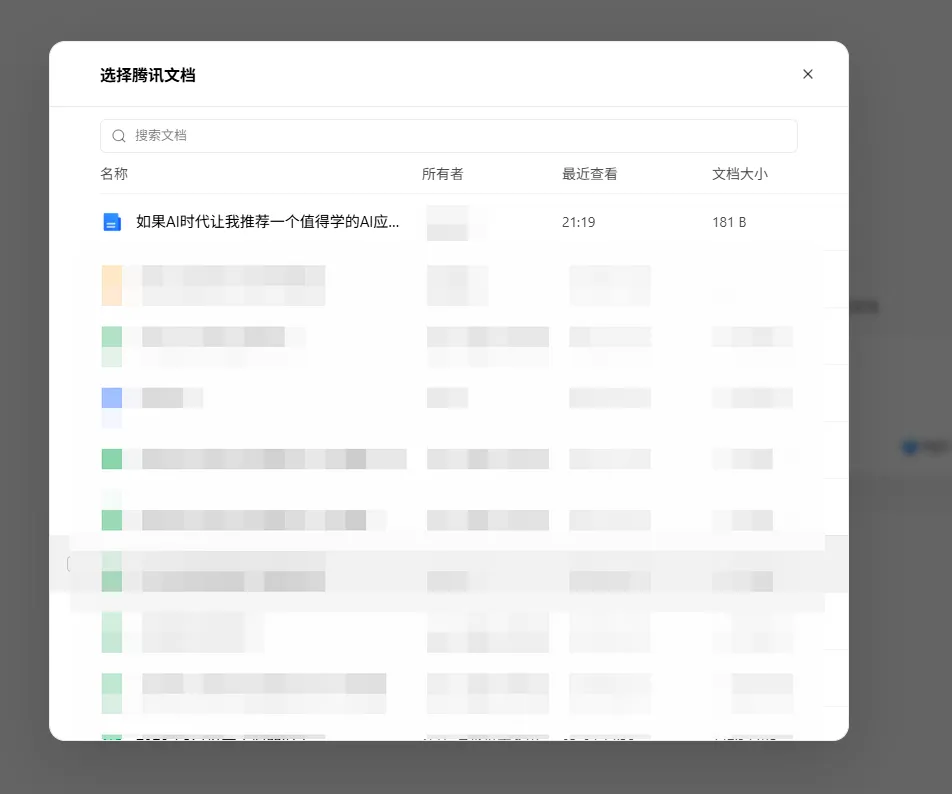The image size is (952, 794).
Task: Select the document 如果AI时代让我推荐一个值得学的AI应...
Action: pyautogui.click(x=268, y=222)
